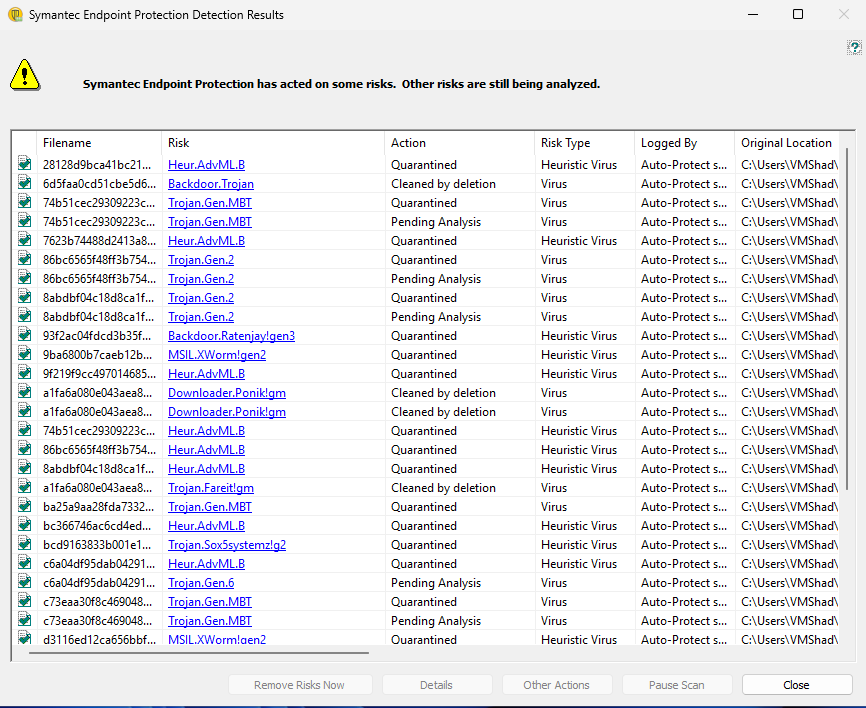The height and width of the screenshot is (708, 866).
Task: Sort by the Risk Type column header
Action: (584, 143)
